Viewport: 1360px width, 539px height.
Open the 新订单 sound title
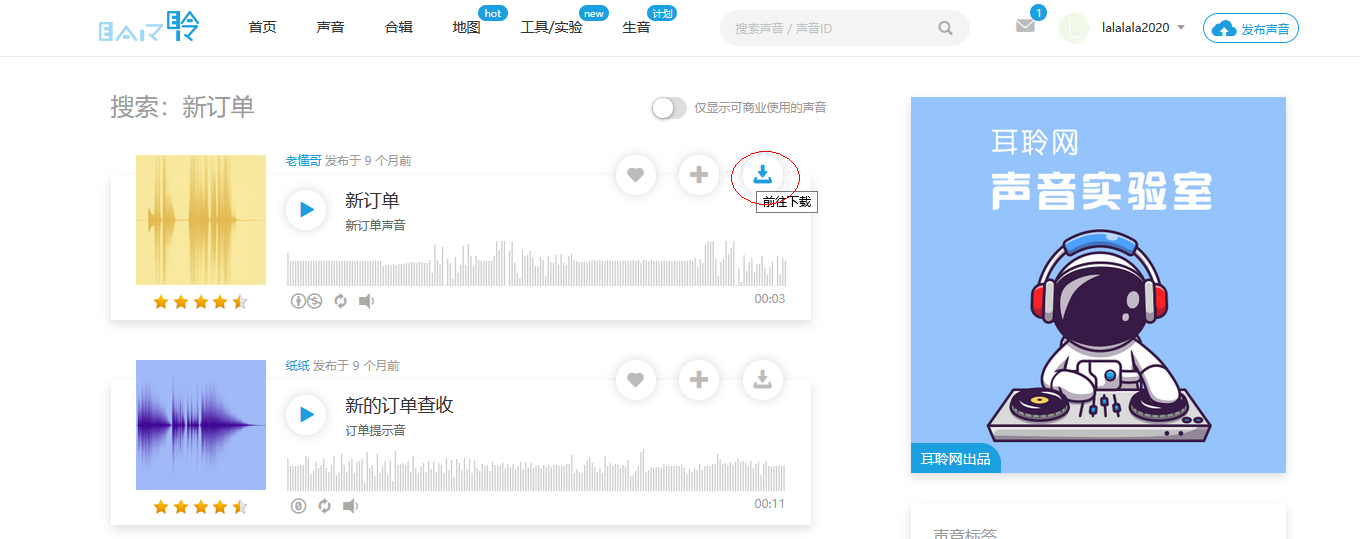[372, 200]
